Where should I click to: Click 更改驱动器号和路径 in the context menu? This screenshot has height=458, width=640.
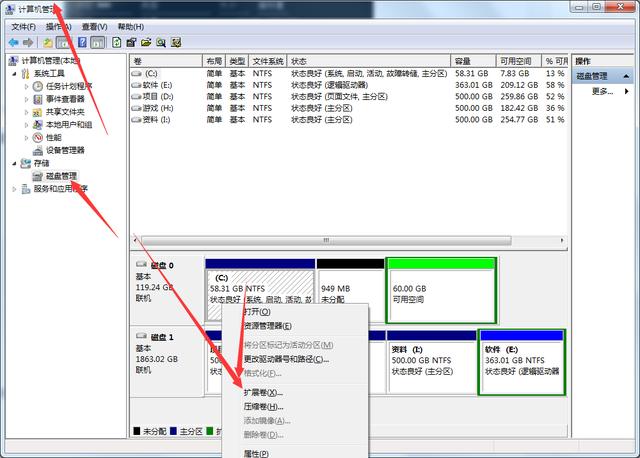click(286, 359)
